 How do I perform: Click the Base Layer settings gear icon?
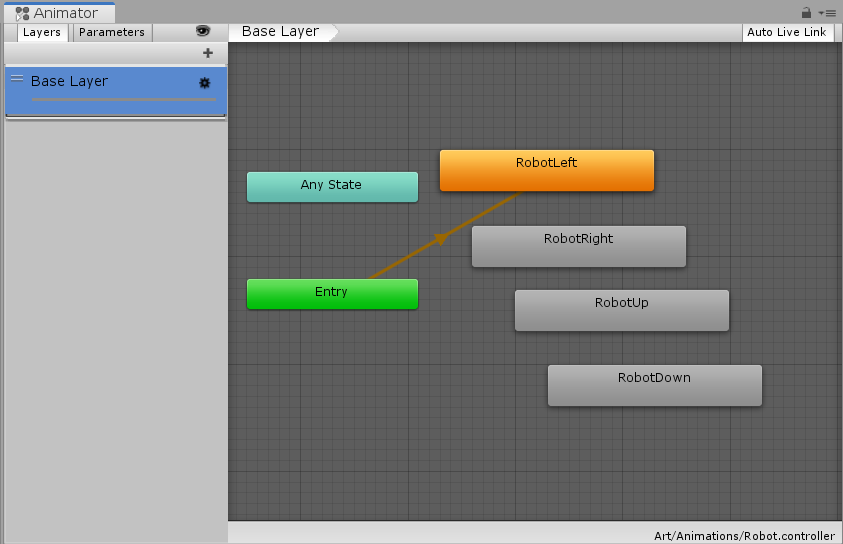pos(205,83)
